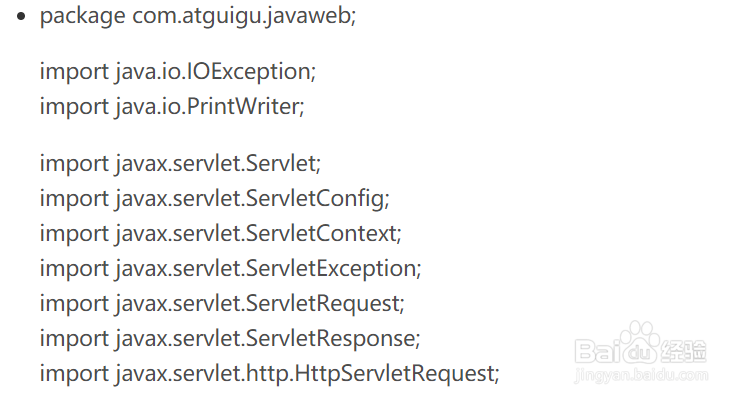Image resolution: width=749 pixels, height=401 pixels.
Task: Click the ServletContext import line
Action: tap(220, 233)
